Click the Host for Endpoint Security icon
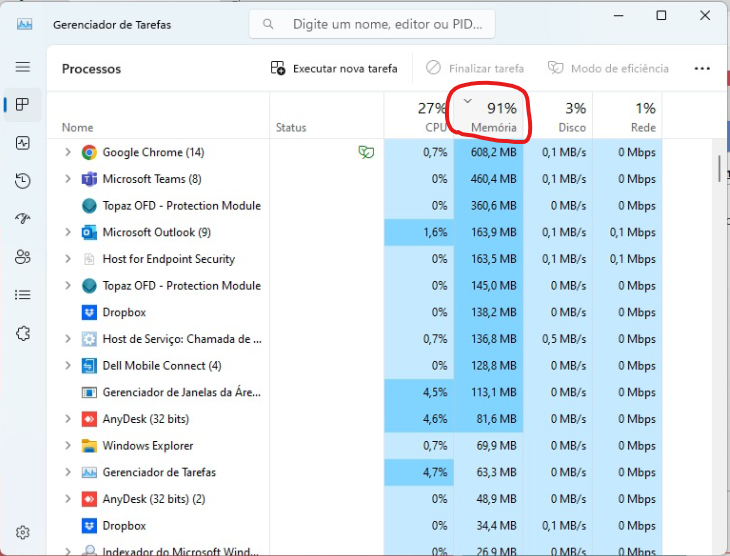This screenshot has width=730, height=556. tap(89, 259)
